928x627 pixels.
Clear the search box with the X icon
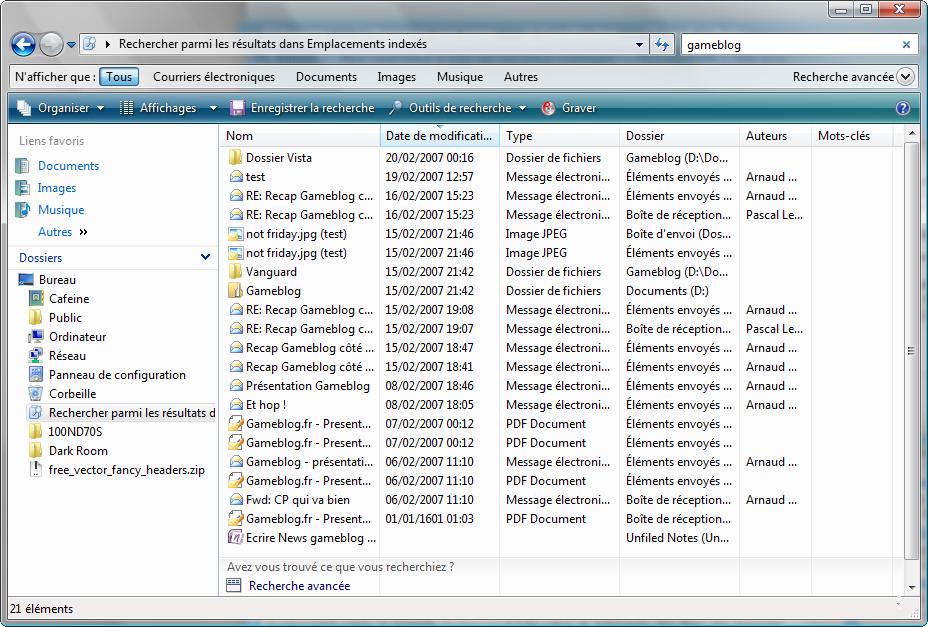point(906,45)
